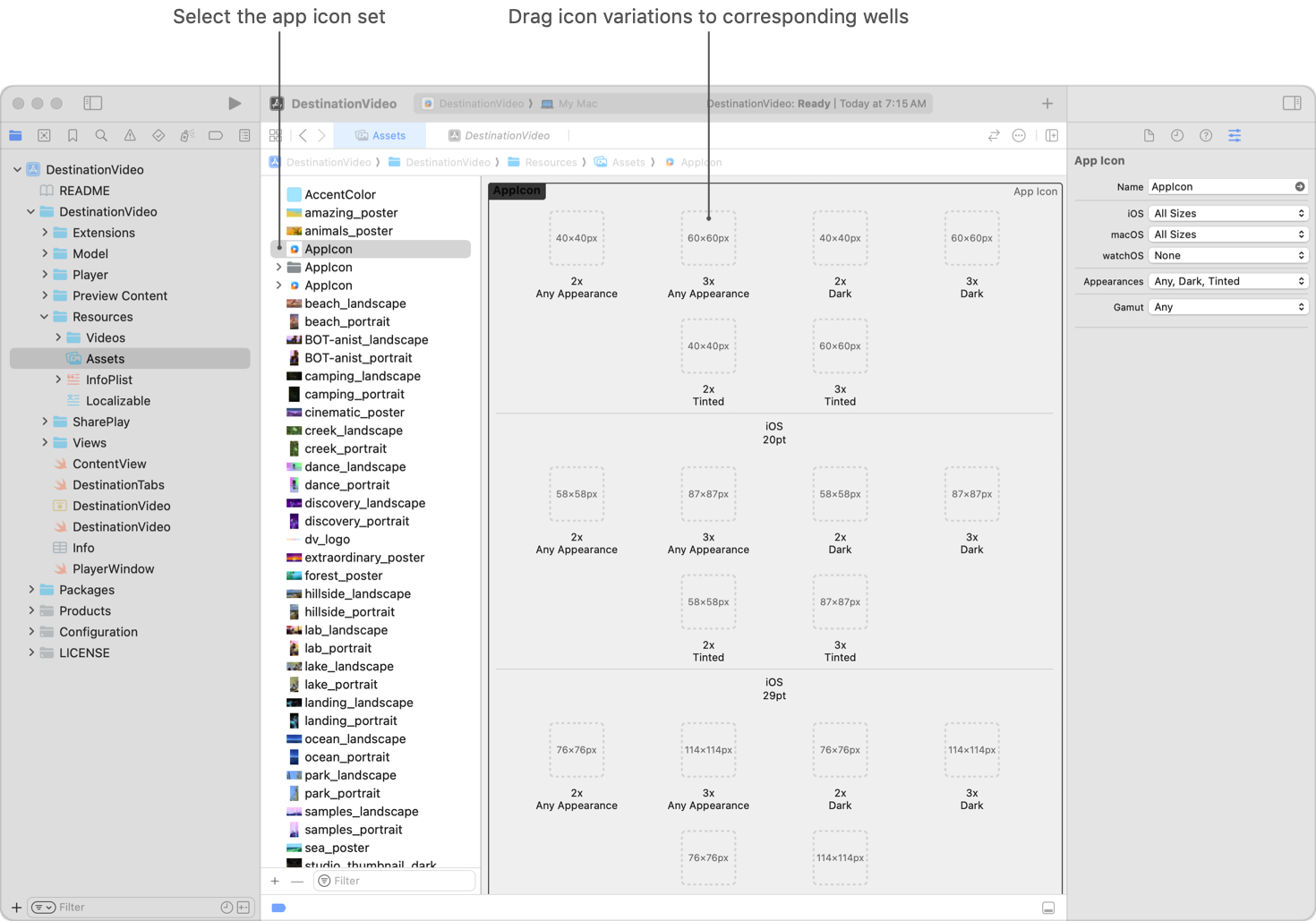Screen dimensions: 1316x921
Task: Expand the Extensions folder
Action: 45,233
